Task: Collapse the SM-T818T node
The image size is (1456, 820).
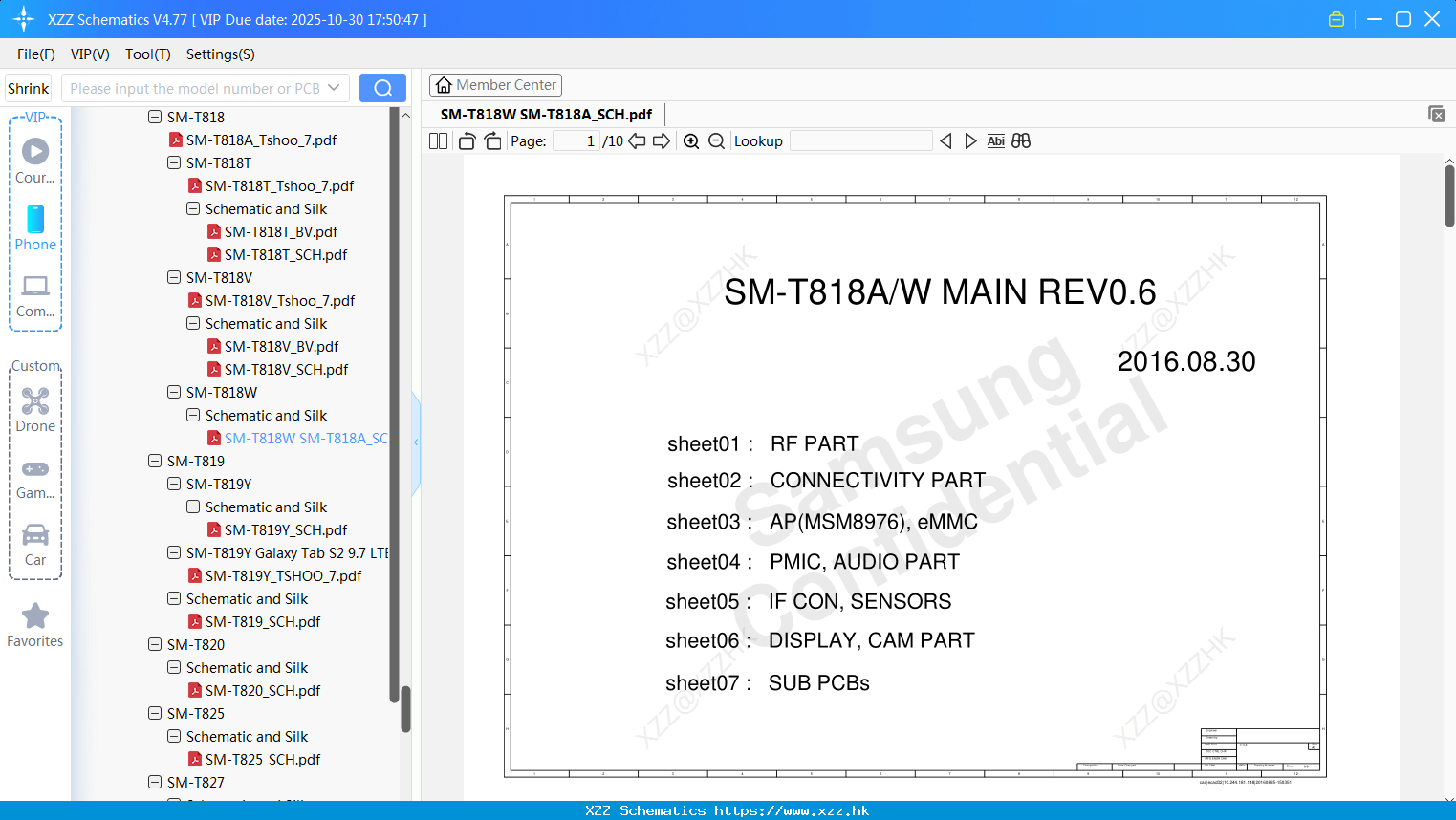Action: (174, 162)
